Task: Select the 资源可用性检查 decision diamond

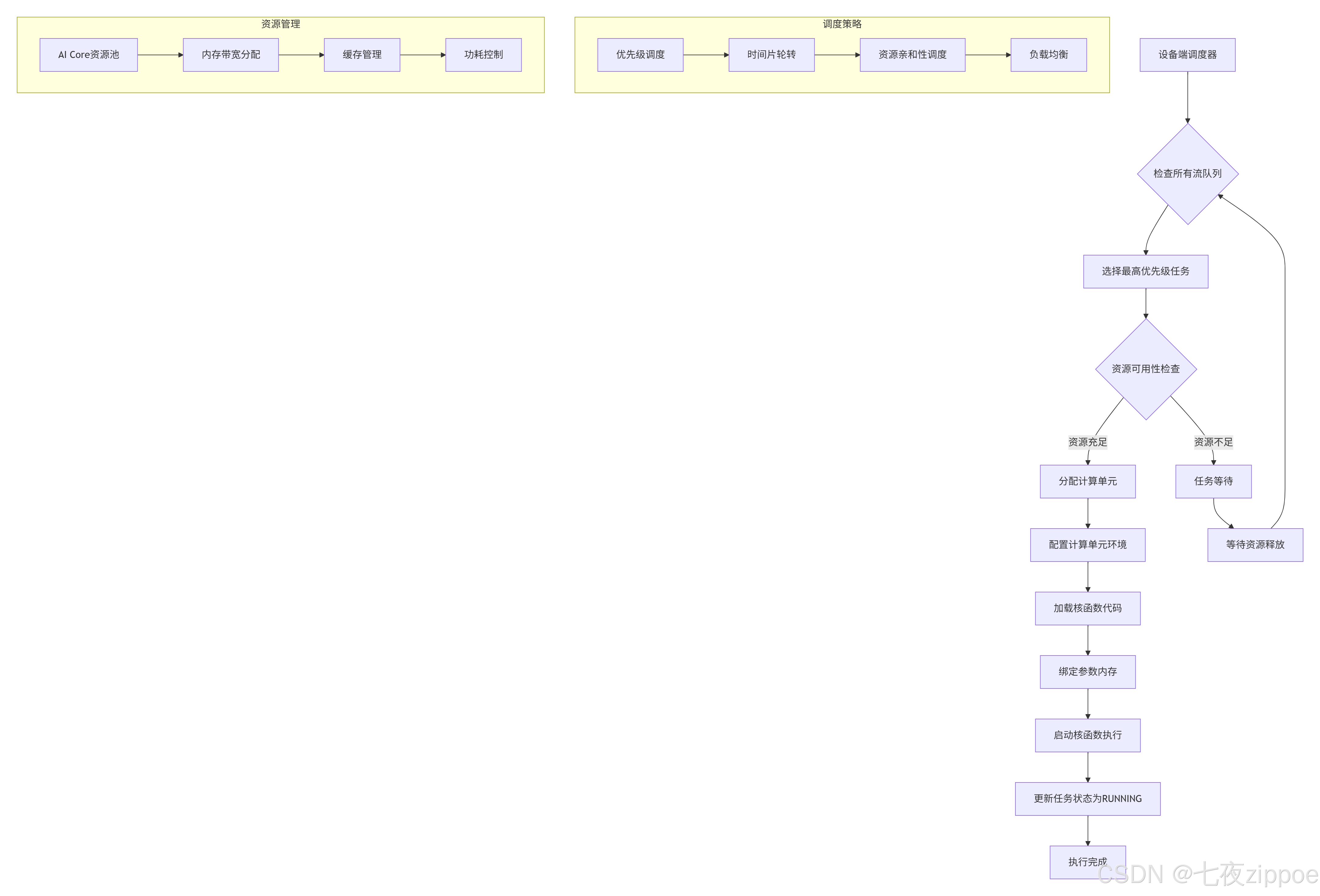Action: click(1145, 369)
